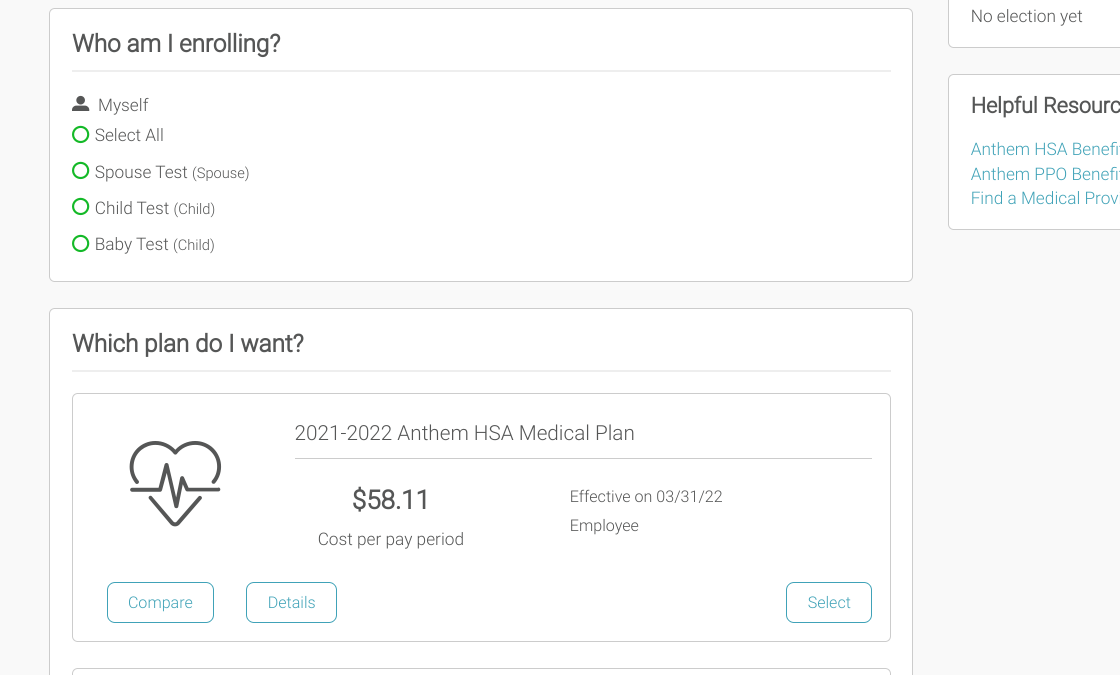
Task: Follow the Find a Medical Provider link
Action: (1044, 198)
